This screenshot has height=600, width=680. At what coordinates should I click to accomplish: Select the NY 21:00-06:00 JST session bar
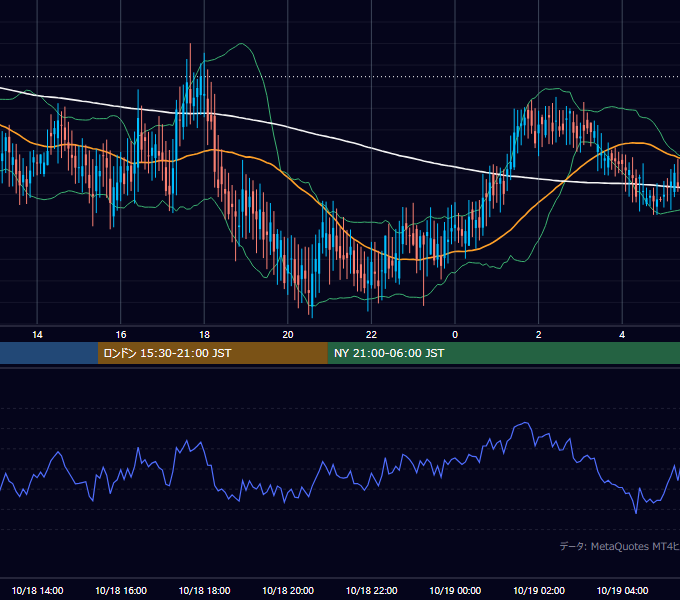503,353
